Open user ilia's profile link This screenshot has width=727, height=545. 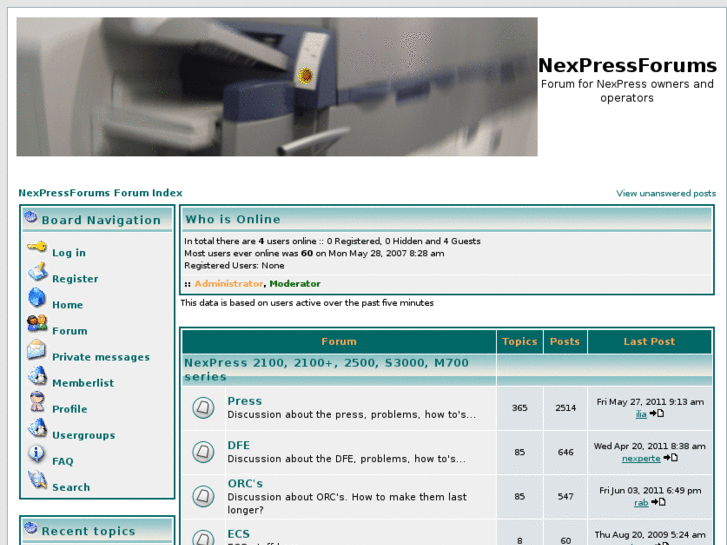[641, 414]
